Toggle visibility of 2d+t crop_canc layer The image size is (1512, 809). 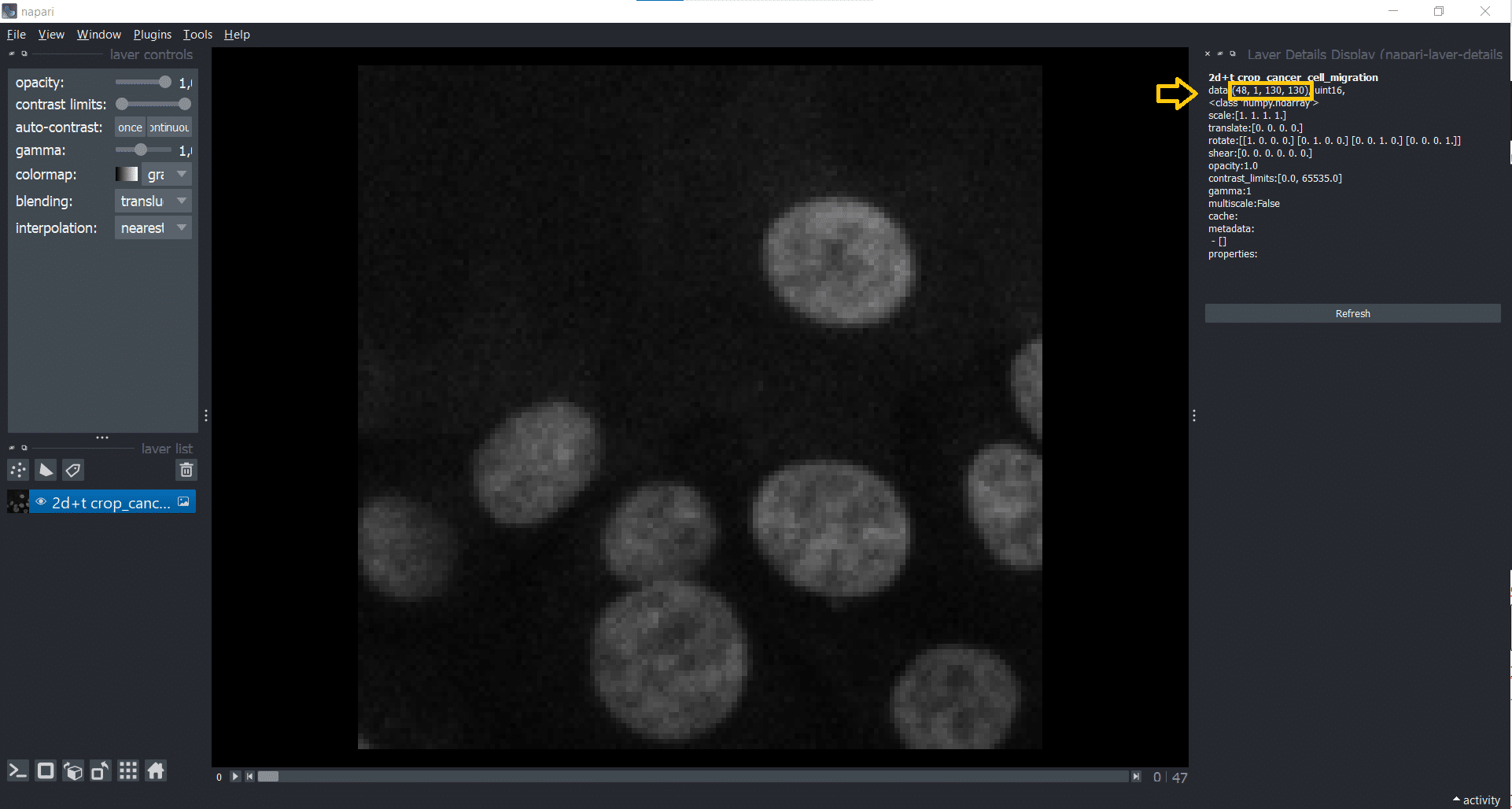point(41,502)
